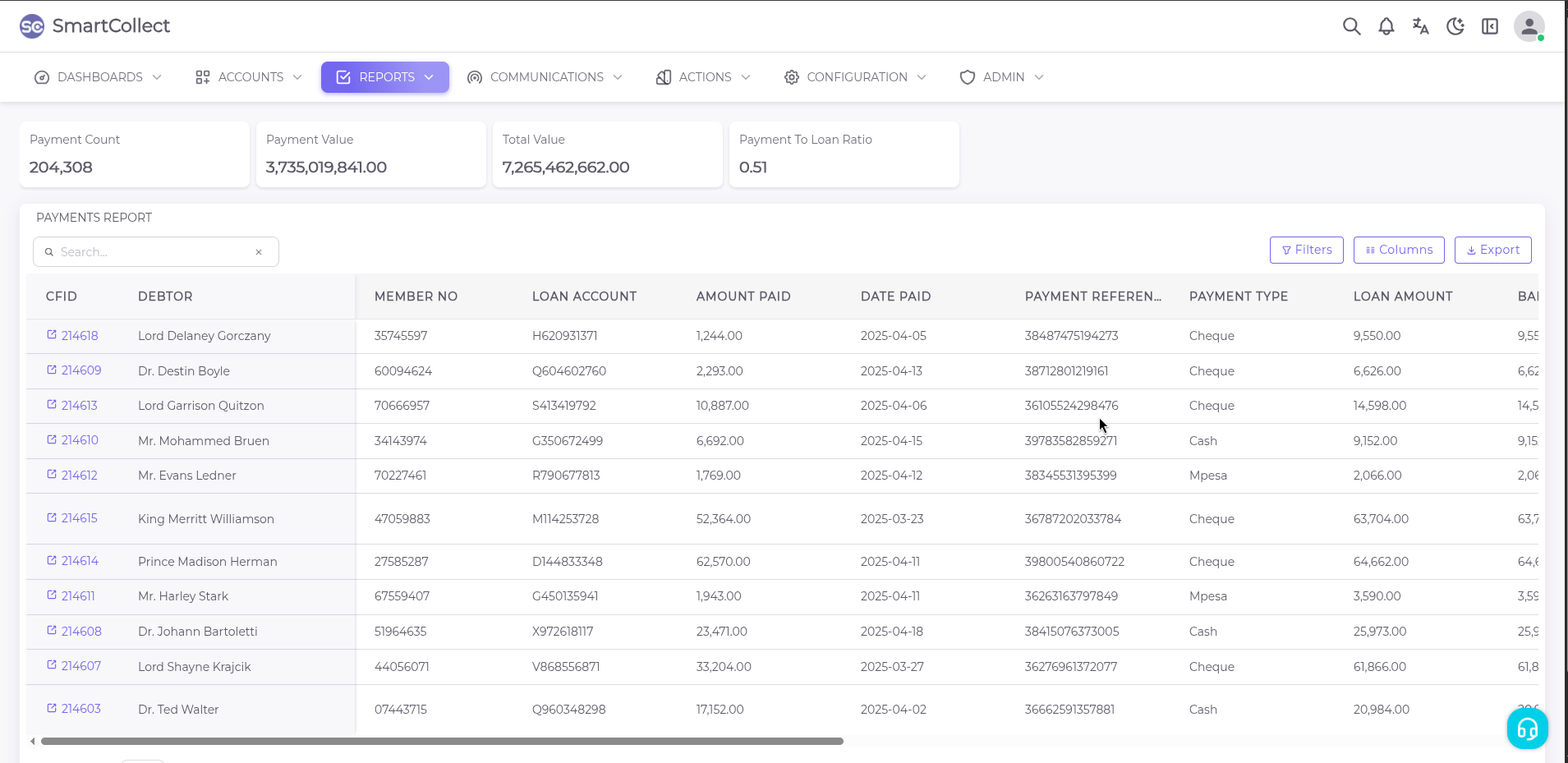Open the Reports menu
This screenshot has height=763, width=1568.
(384, 77)
